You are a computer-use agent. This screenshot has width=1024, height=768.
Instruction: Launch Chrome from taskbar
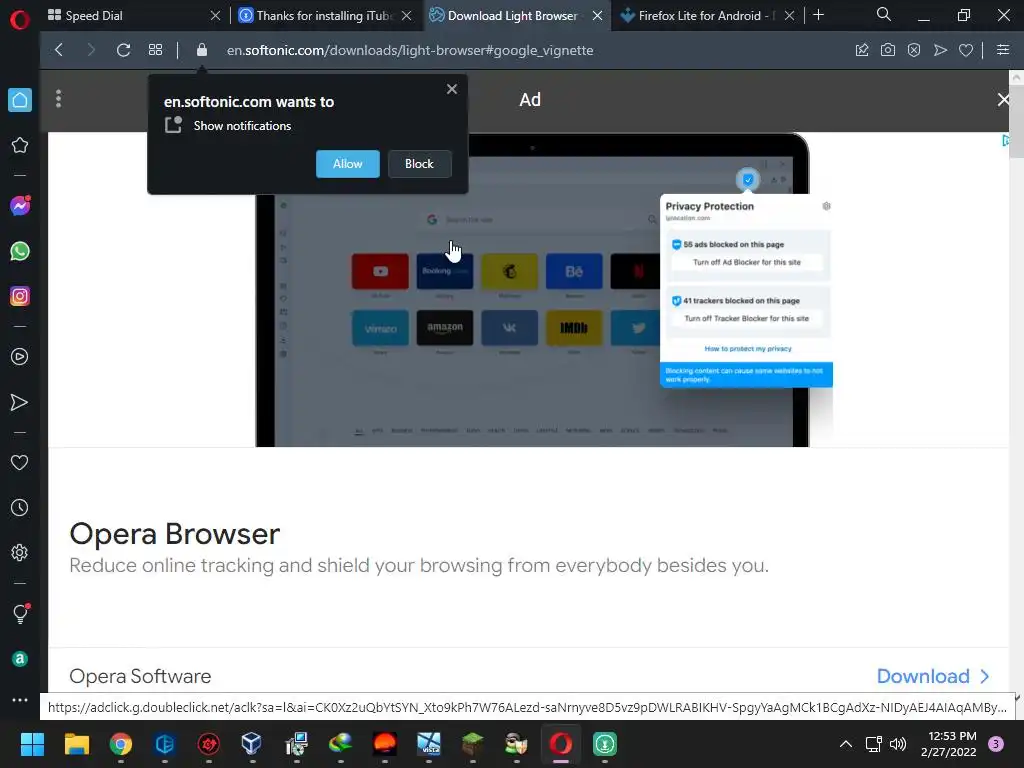pyautogui.click(x=121, y=744)
